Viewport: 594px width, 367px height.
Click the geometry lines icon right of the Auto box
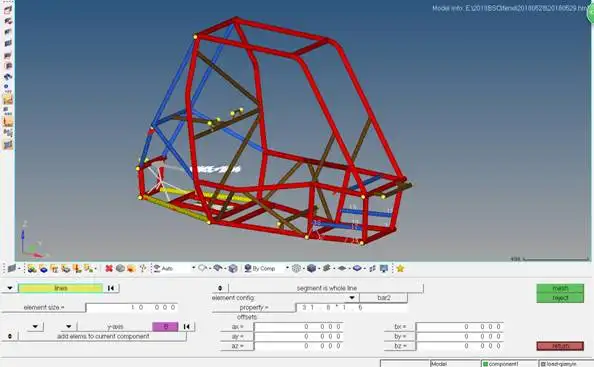point(202,269)
